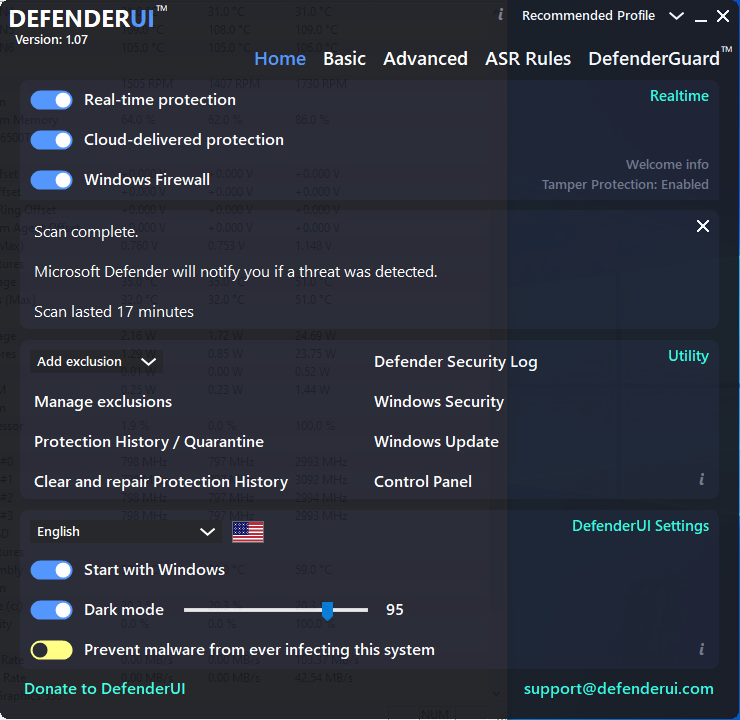Click the info icon beside Recommended Profile
Viewport: 740px width, 720px height.
[x=501, y=15]
